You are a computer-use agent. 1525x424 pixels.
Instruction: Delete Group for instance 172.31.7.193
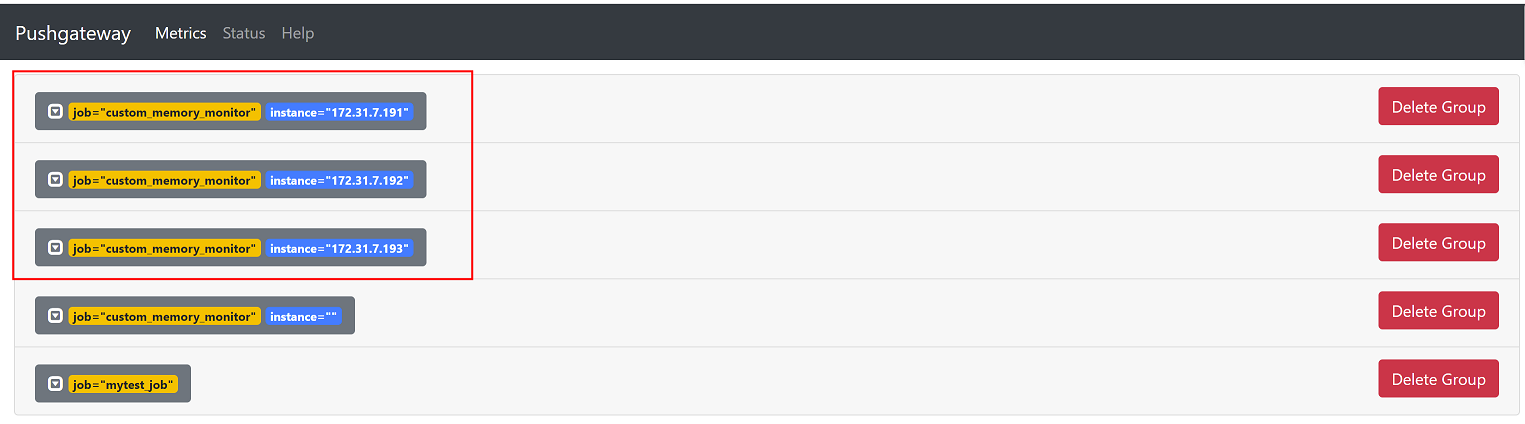(1438, 243)
